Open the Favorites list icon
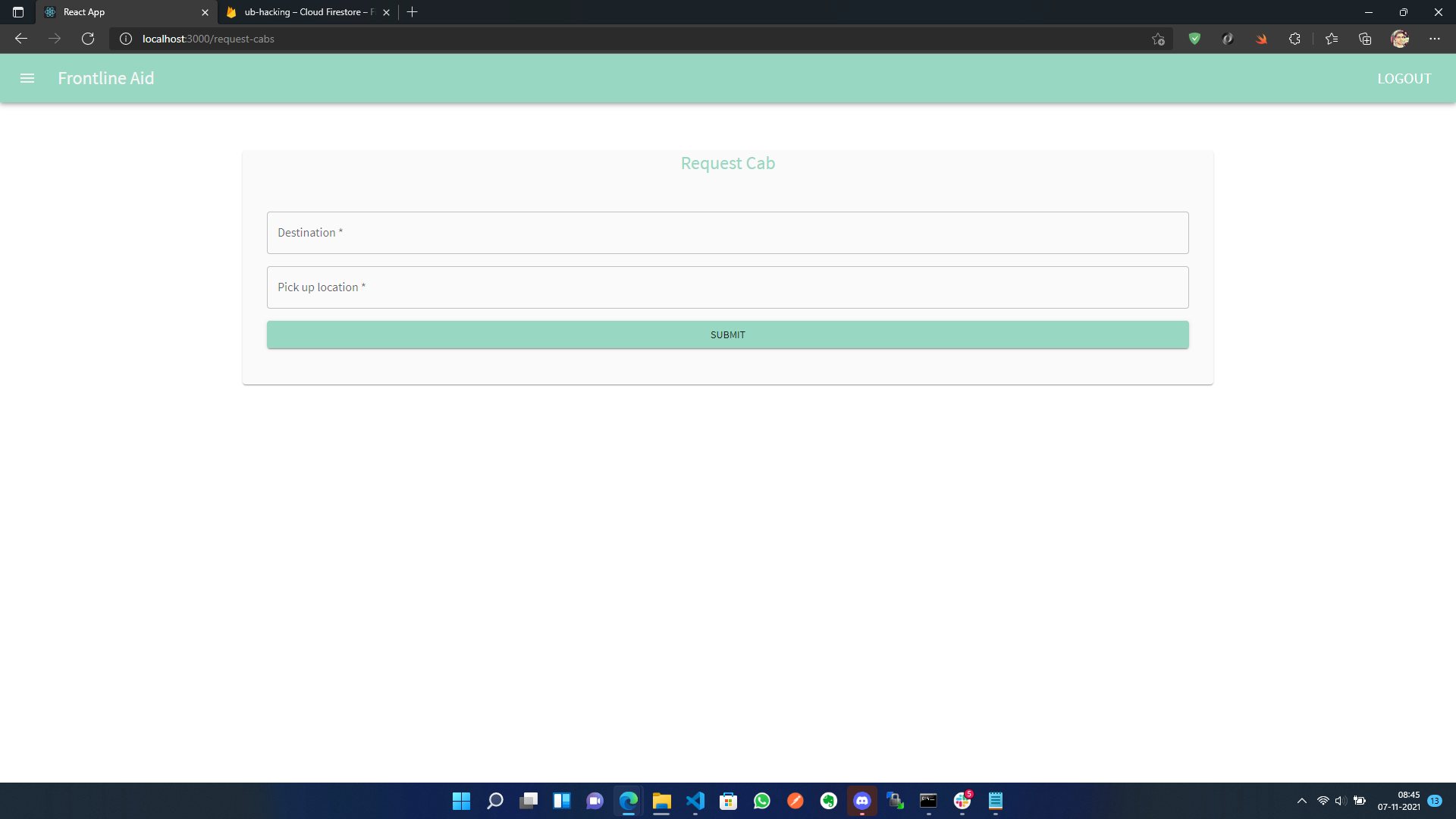This screenshot has width=1456, height=819. point(1332,39)
